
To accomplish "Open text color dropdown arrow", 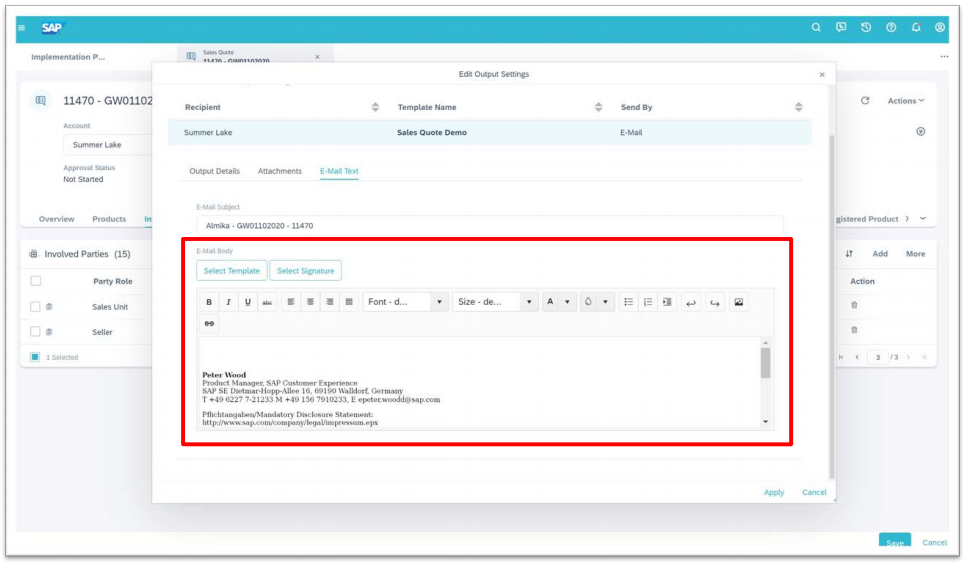I will click(x=567, y=302).
